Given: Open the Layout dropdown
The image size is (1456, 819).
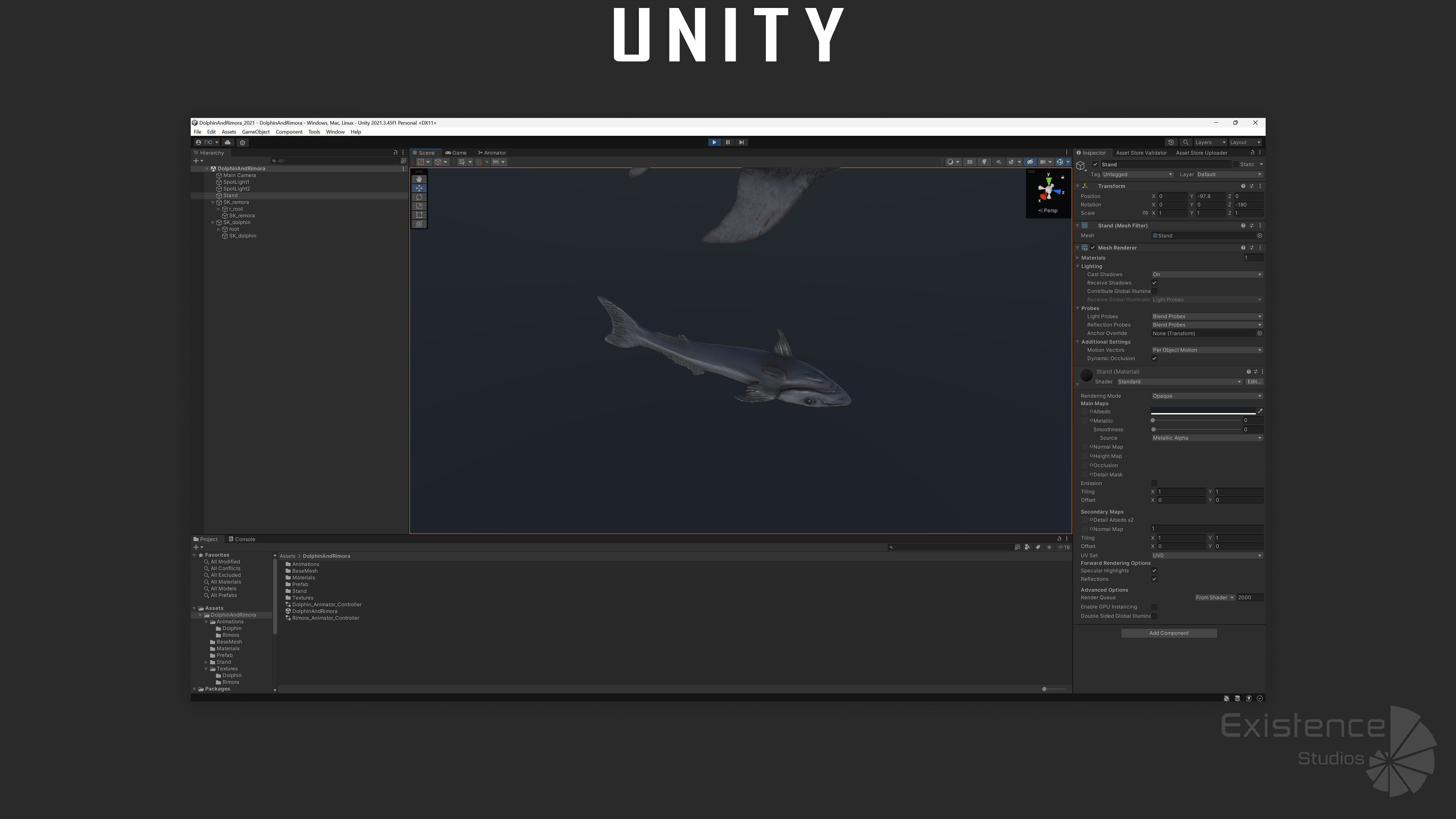Looking at the screenshot, I should [x=1245, y=143].
